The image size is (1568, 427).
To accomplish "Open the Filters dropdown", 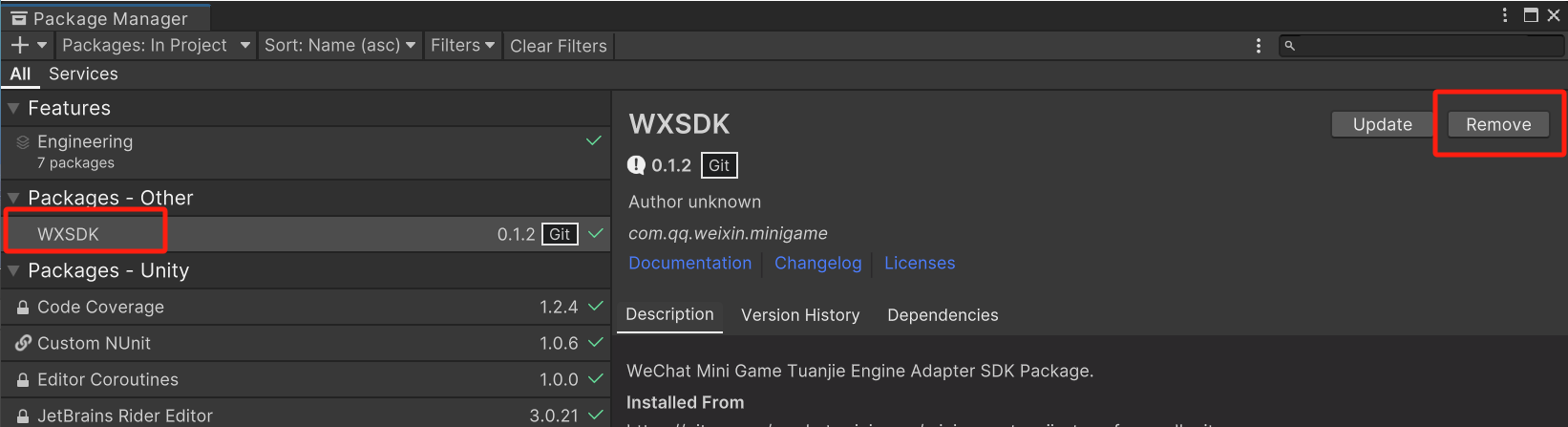I will coord(462,45).
